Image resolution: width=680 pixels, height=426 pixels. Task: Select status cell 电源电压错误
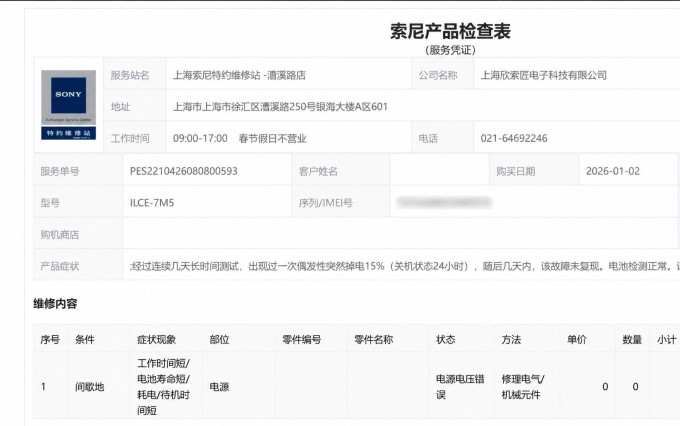460,387
